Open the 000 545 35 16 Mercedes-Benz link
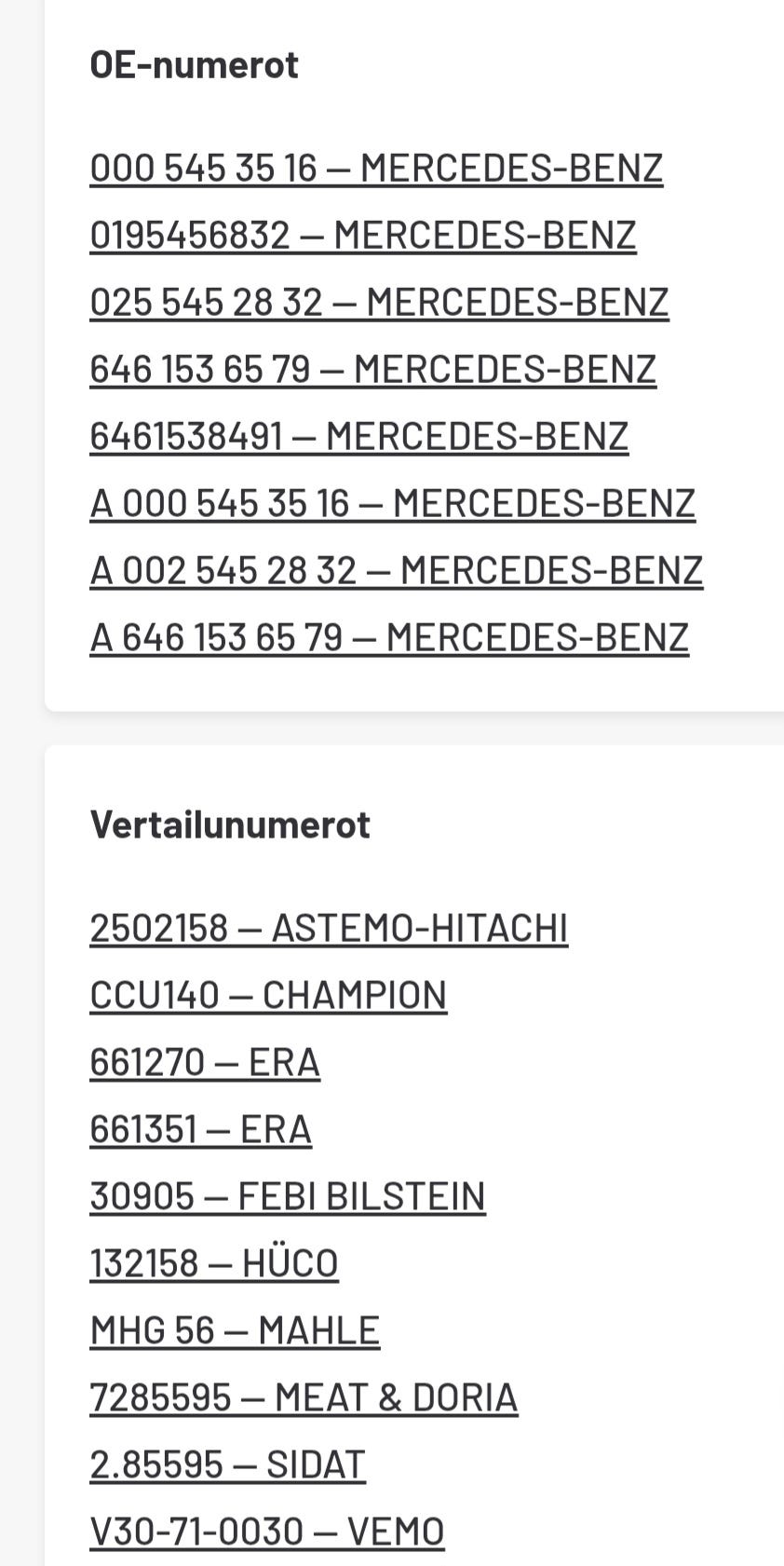This screenshot has height=1566, width=784. click(x=375, y=169)
